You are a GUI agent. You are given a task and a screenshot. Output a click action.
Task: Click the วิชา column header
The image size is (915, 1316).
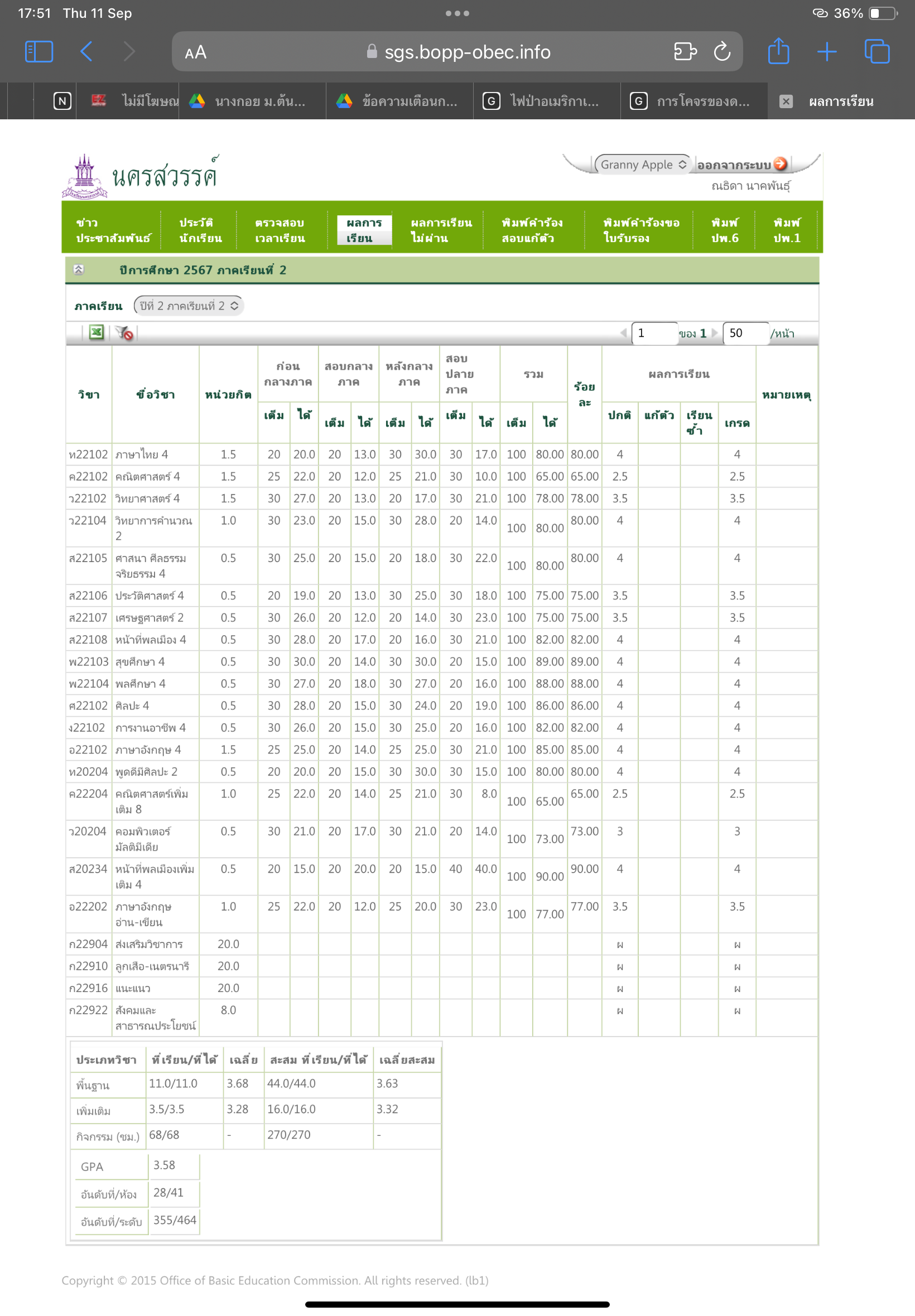pyautogui.click(x=89, y=394)
